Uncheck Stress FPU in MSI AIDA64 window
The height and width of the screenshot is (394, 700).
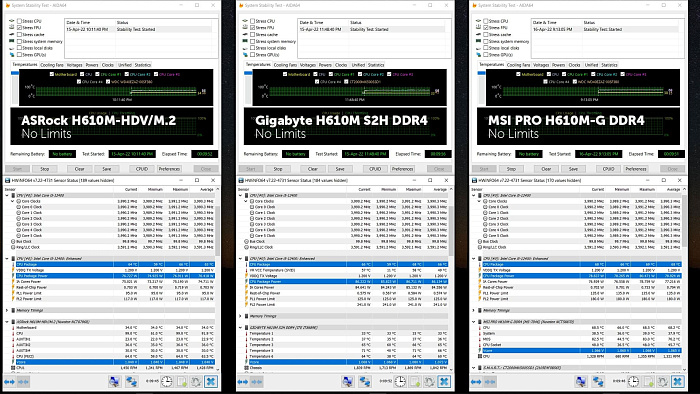pyautogui.click(x=486, y=28)
